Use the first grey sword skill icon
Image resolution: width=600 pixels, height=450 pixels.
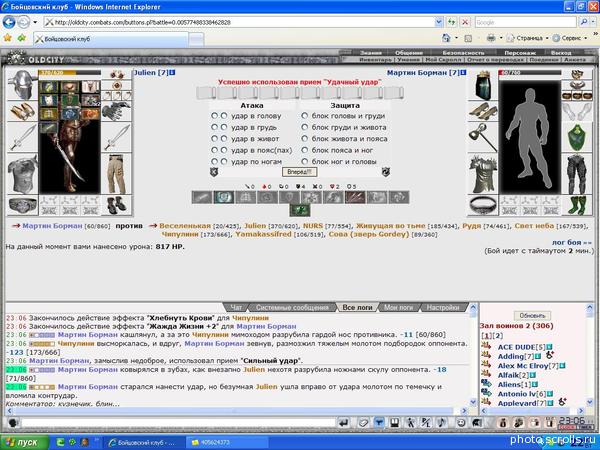(x=202, y=197)
